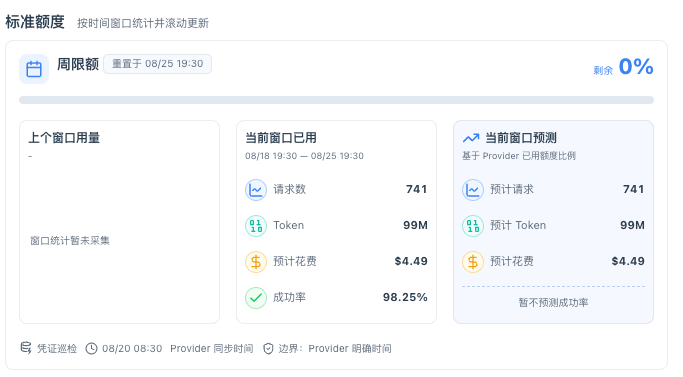Click the database icon beside 凭证巡检
The image size is (683, 377).
pos(26,348)
